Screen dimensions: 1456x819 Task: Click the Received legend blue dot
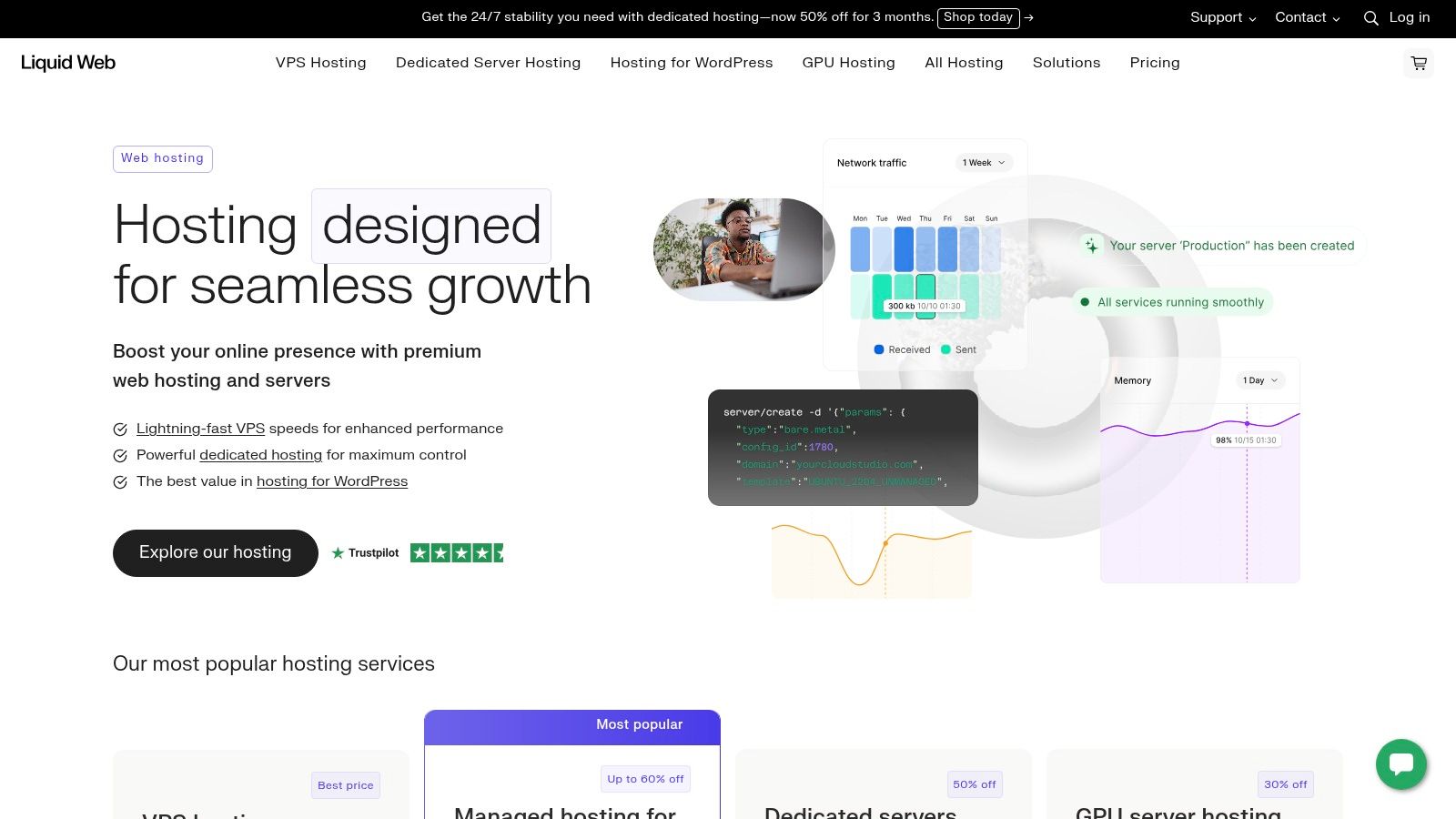click(879, 349)
